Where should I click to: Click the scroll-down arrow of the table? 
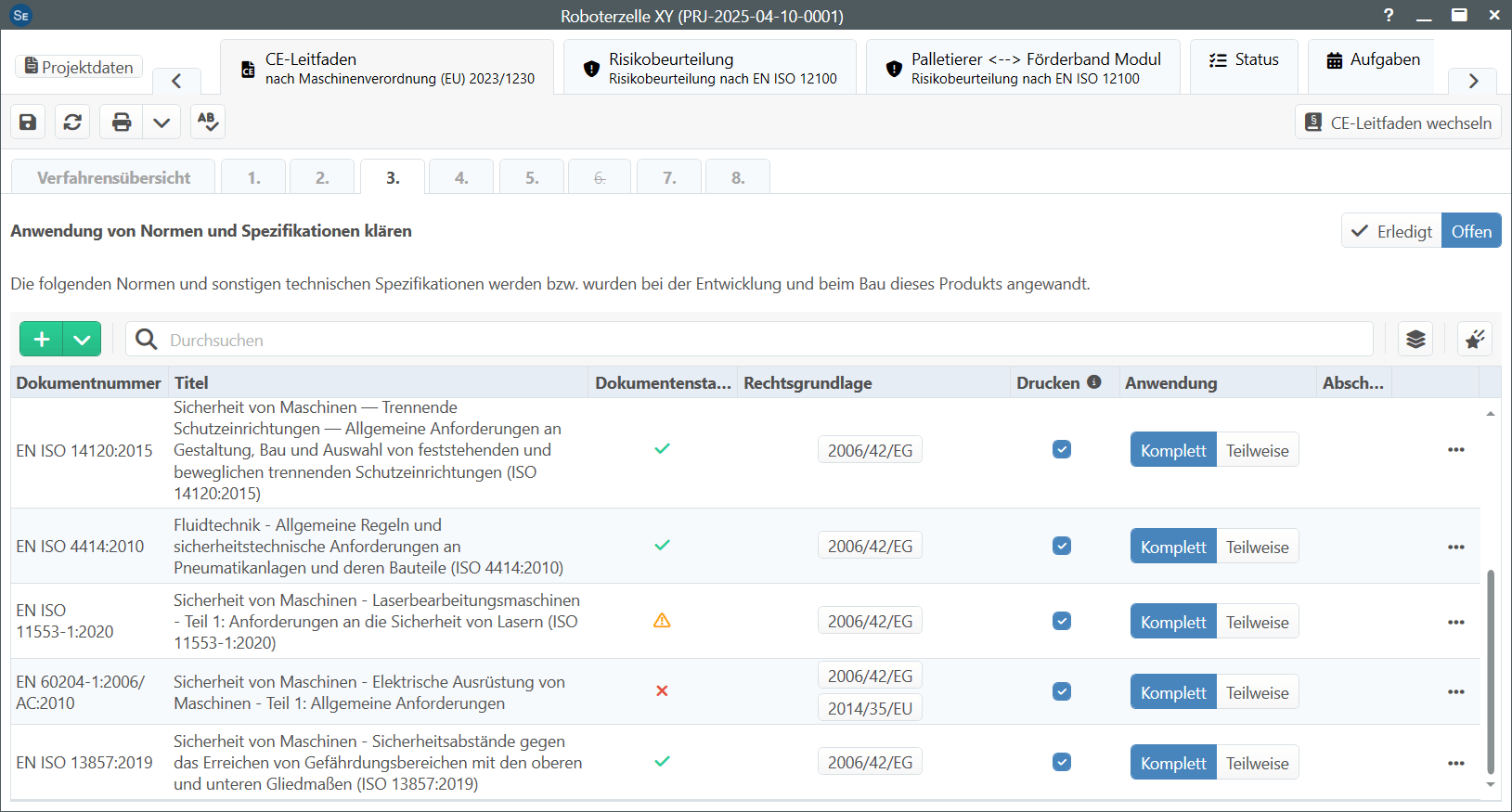click(x=1491, y=785)
